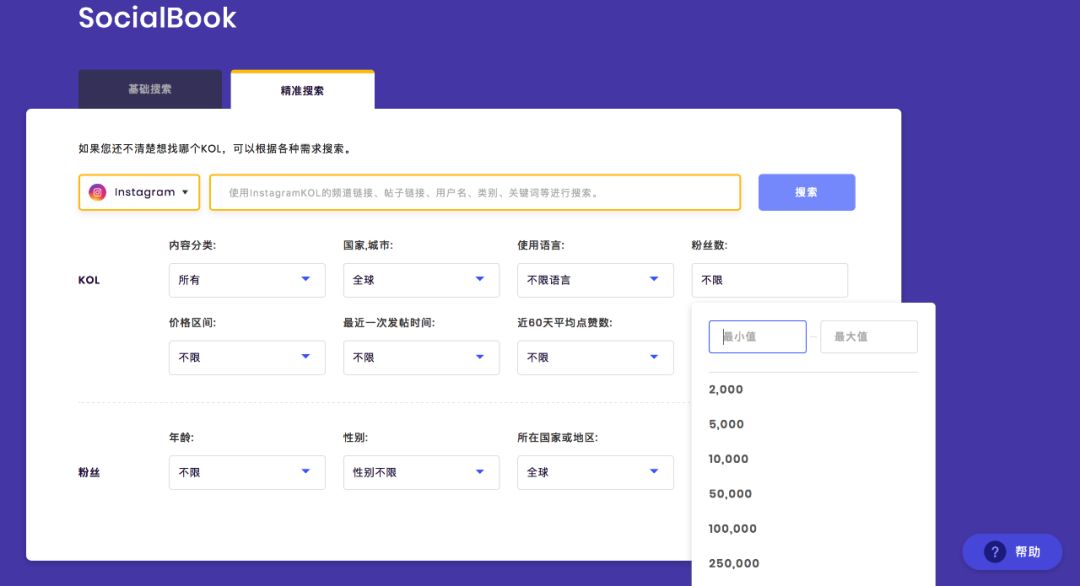
Task: Click the 粉丝数 不限 field
Action: coord(770,280)
